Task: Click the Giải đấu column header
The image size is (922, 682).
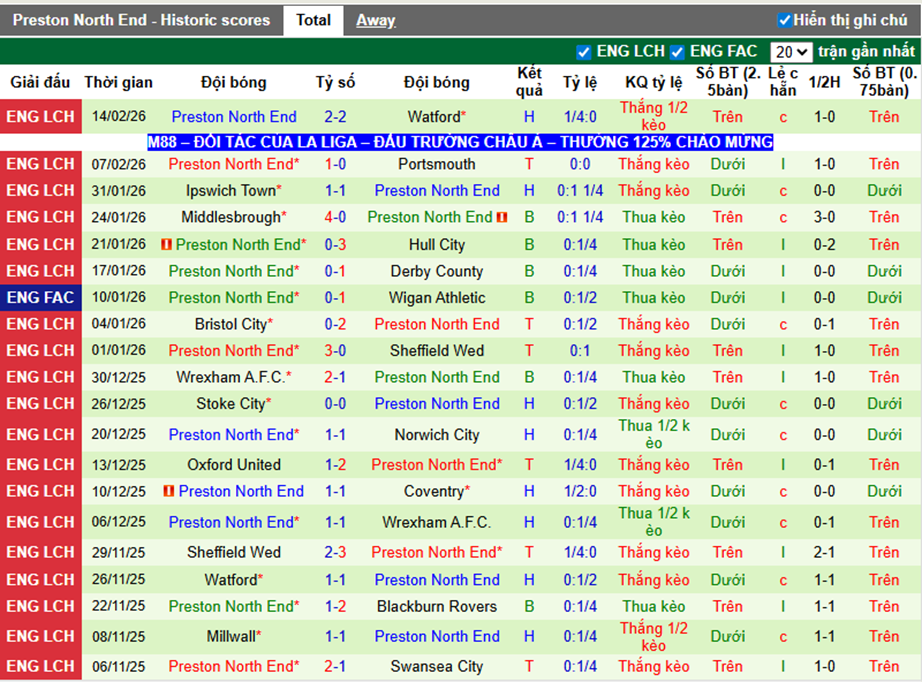Action: click(40, 82)
